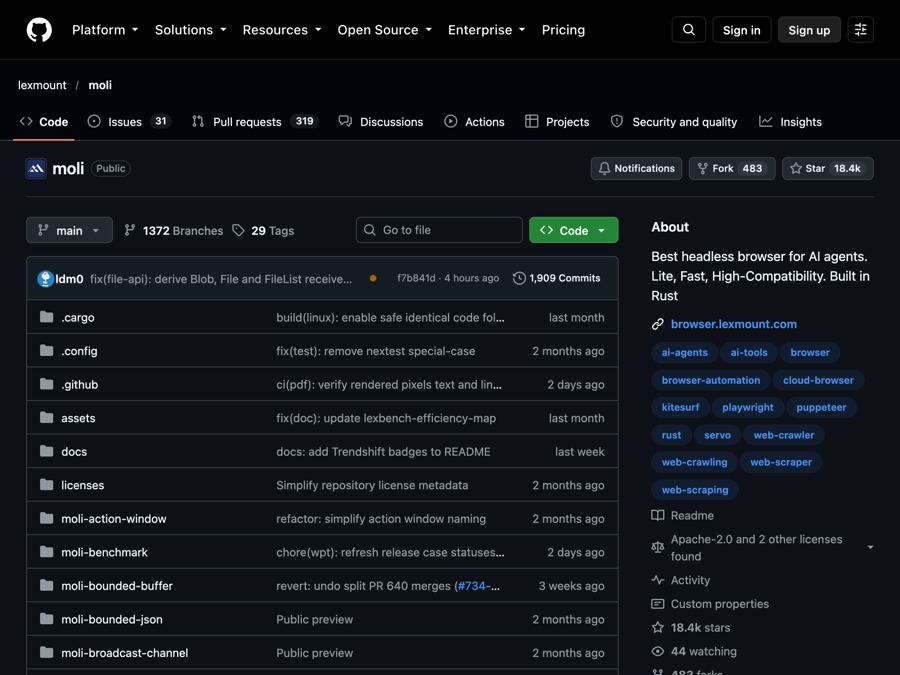Click the moli repository avatar icon
Viewport: 900px width, 675px height.
(36, 169)
